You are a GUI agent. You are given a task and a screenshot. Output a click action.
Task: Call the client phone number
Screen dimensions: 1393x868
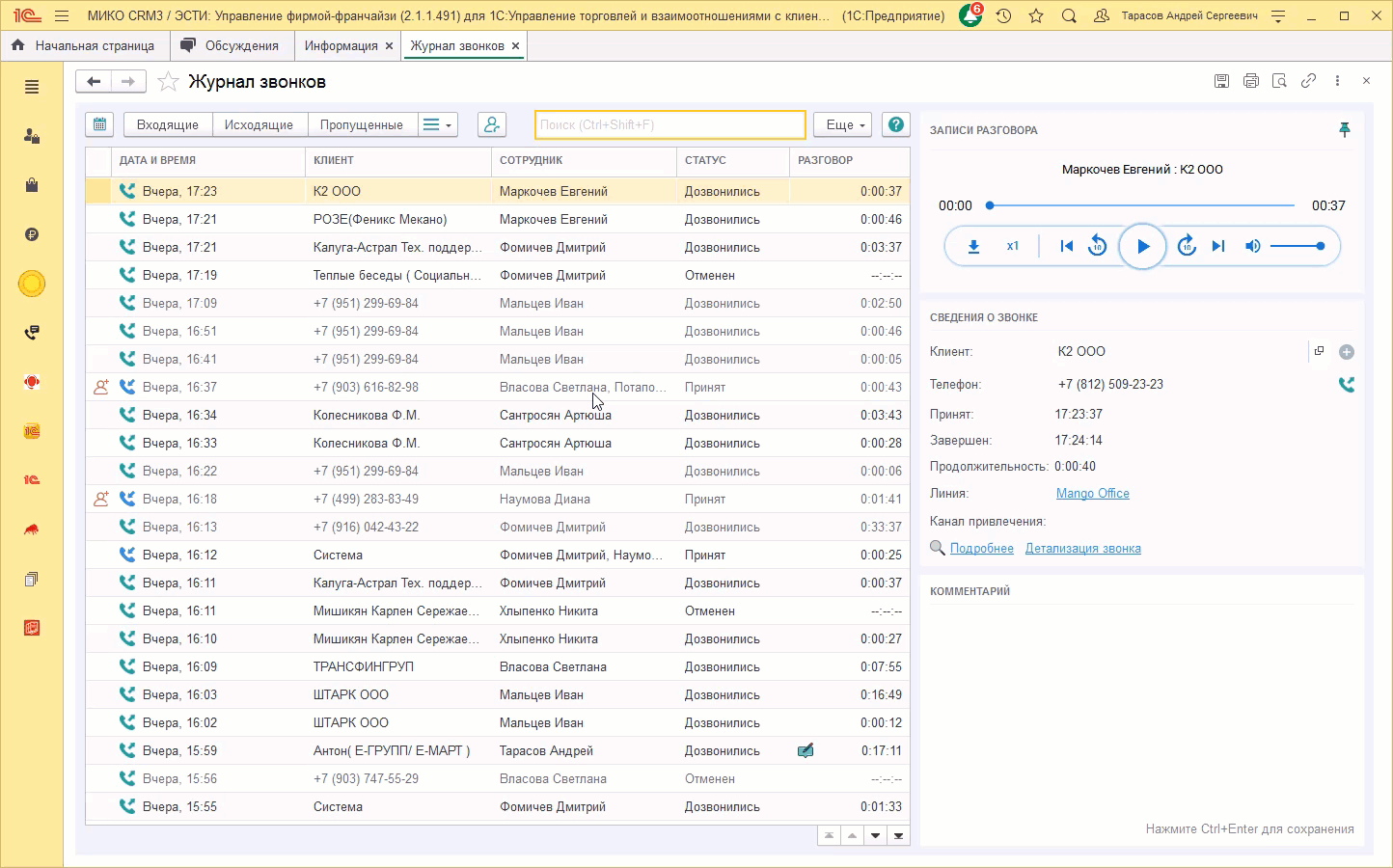(1347, 385)
